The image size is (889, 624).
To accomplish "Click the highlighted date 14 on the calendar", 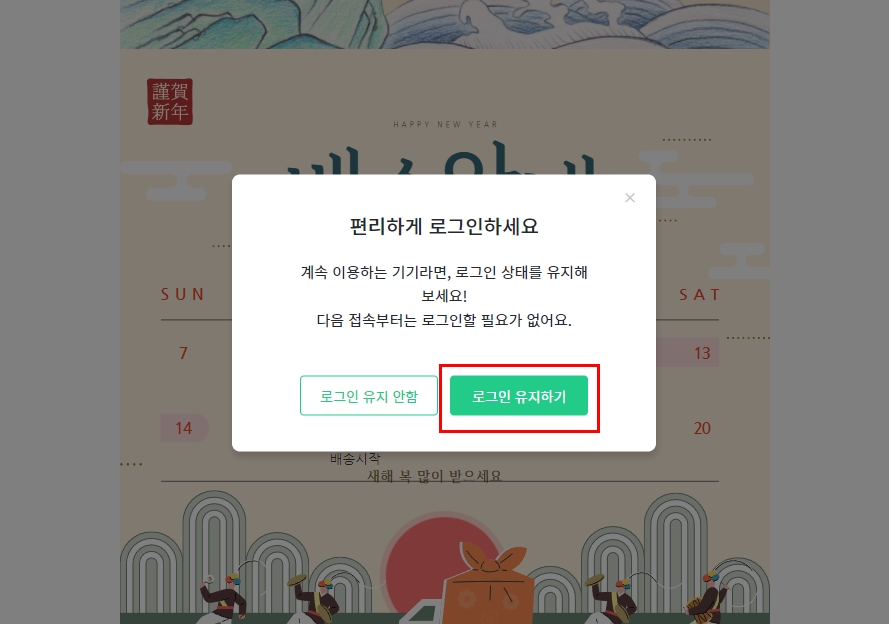I will tap(184, 428).
